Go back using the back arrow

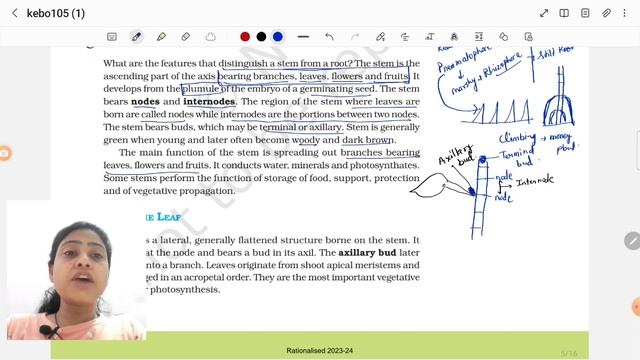tap(15, 13)
